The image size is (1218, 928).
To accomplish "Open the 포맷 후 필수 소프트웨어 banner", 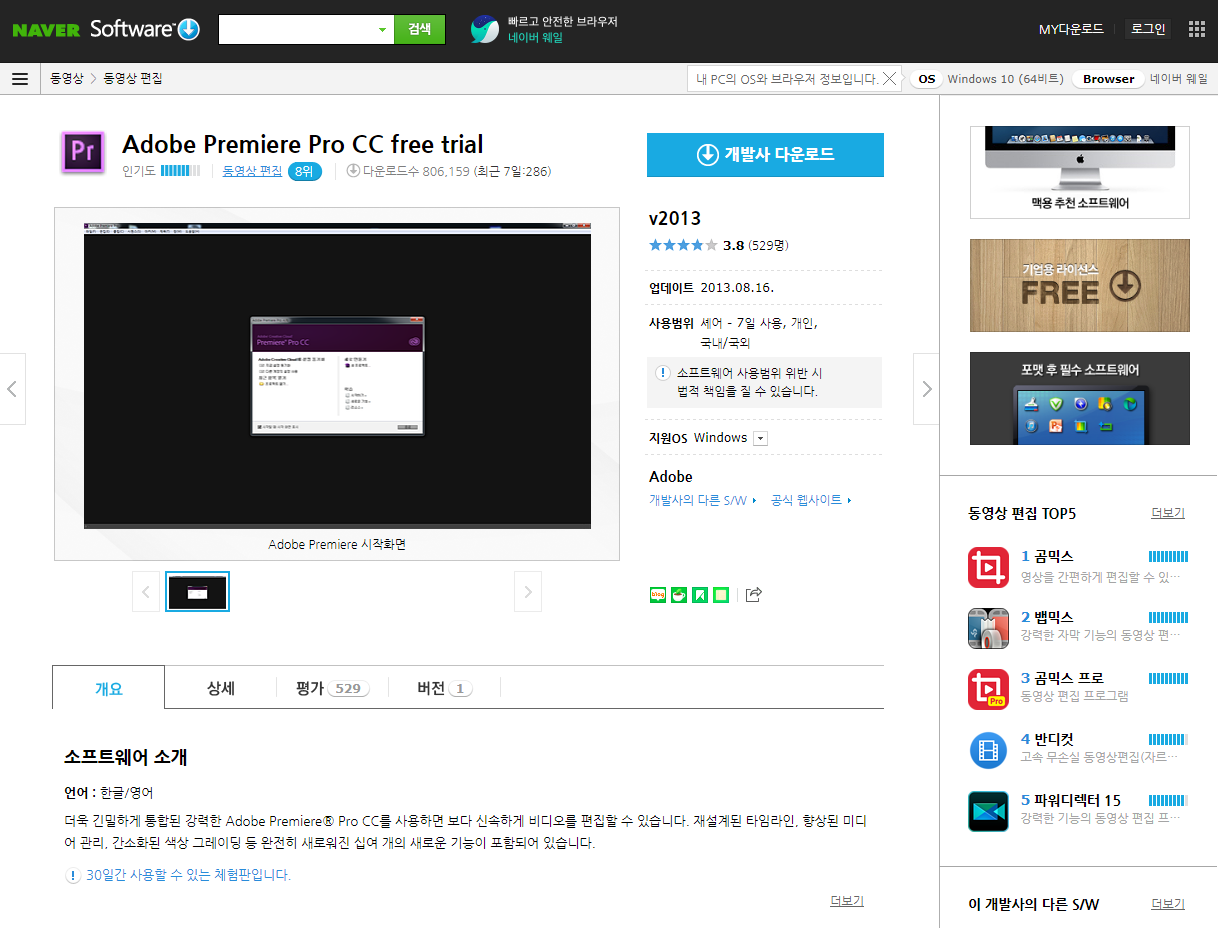I will tap(1080, 398).
